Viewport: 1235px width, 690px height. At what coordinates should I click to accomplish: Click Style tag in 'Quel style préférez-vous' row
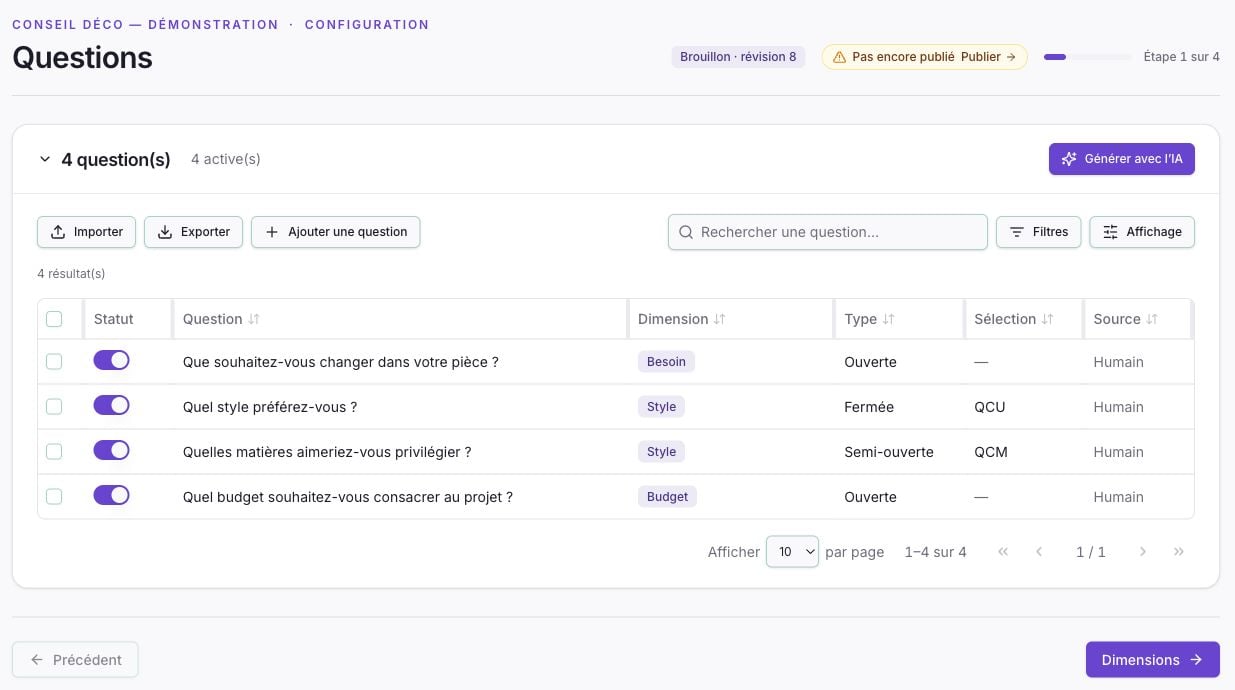(661, 407)
